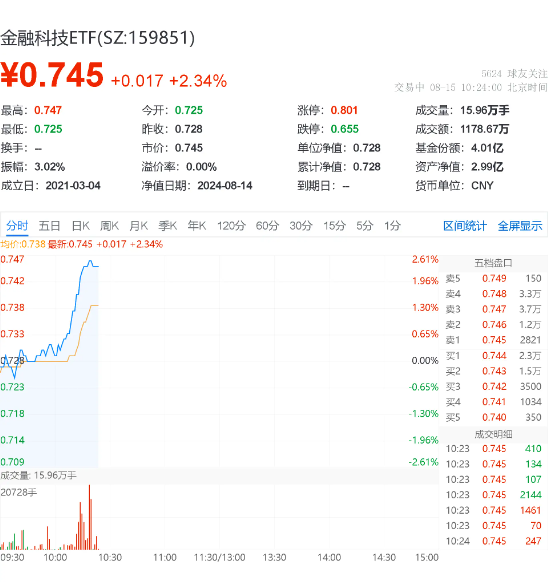The width and height of the screenshot is (548, 584).
Task: Select 卖1 ask price 0.745 row
Action: pyautogui.click(x=493, y=340)
